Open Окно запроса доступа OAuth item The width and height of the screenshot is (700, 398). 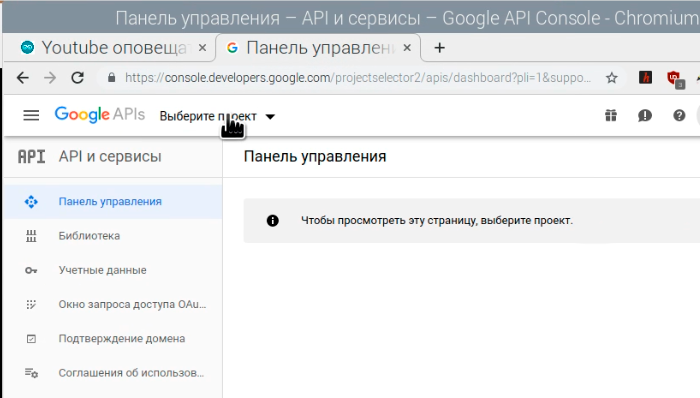click(x=112, y=304)
